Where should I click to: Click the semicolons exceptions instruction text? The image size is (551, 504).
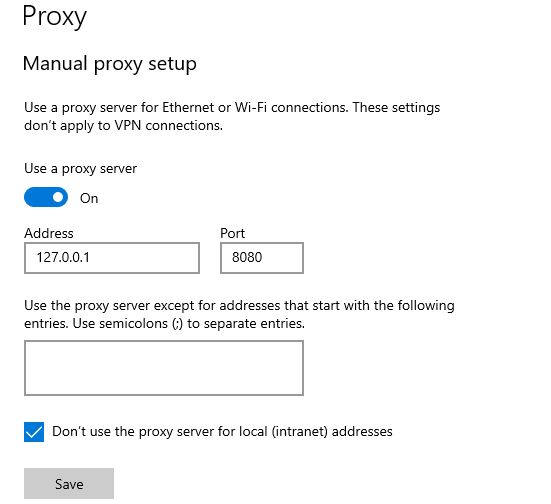tap(239, 315)
